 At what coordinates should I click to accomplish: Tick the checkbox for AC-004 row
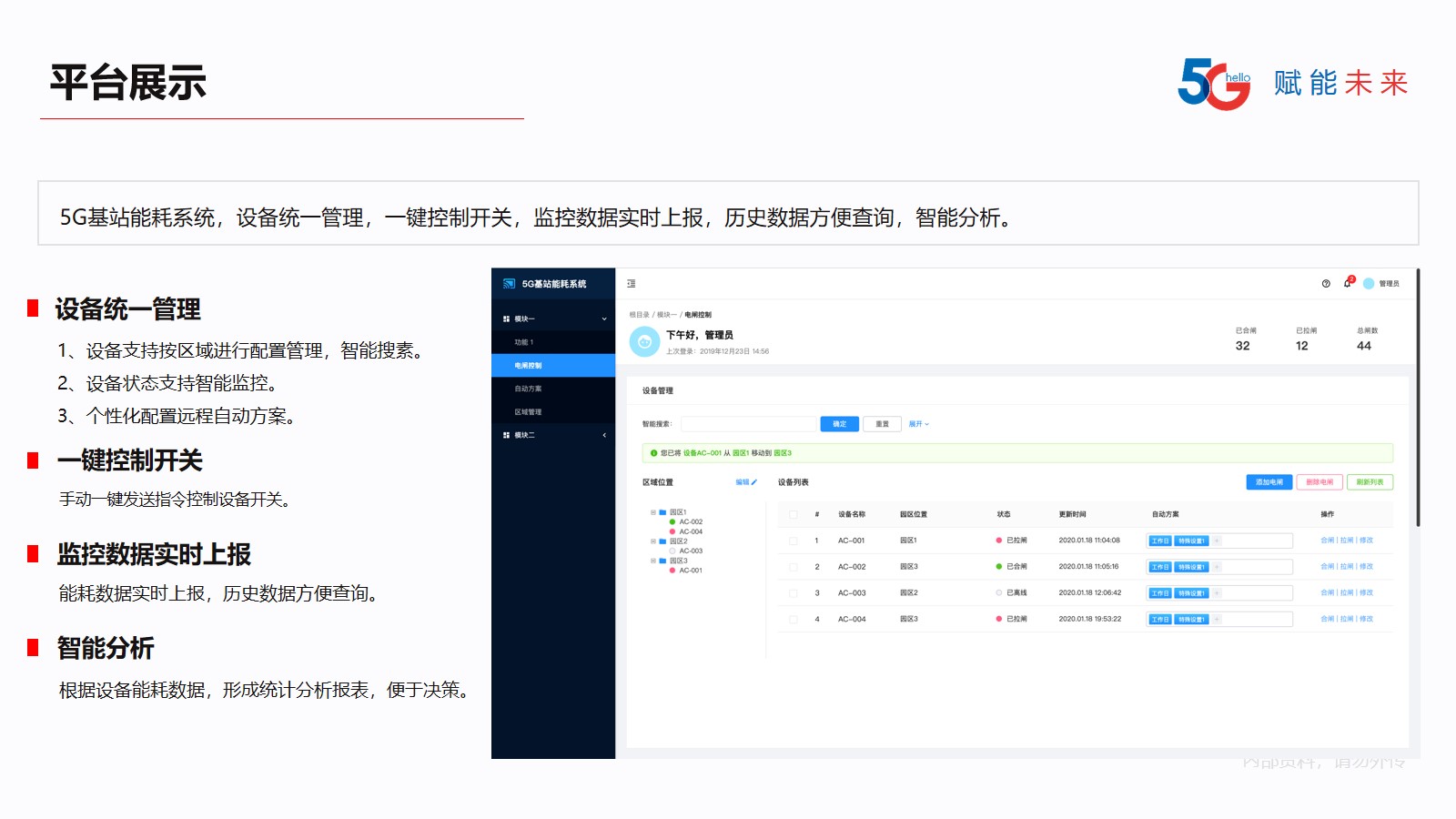coord(794,620)
